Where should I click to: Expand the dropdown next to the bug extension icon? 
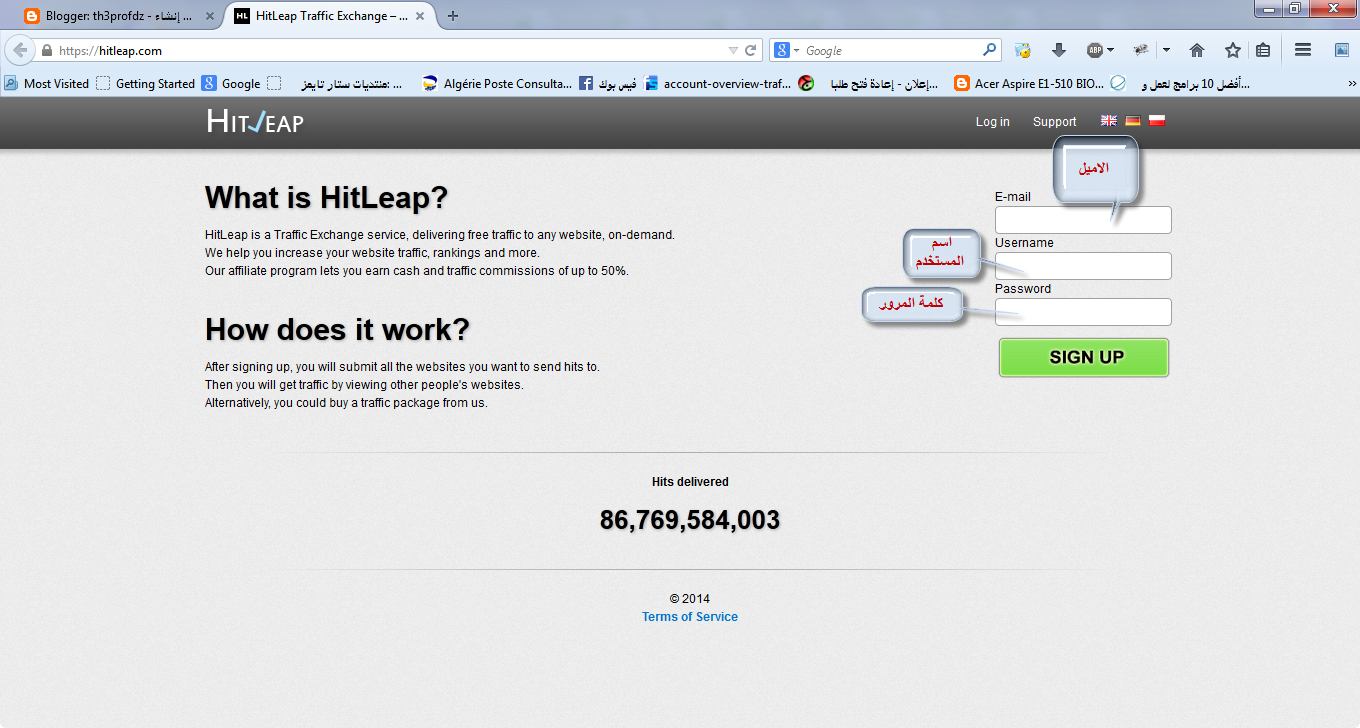[1166, 50]
